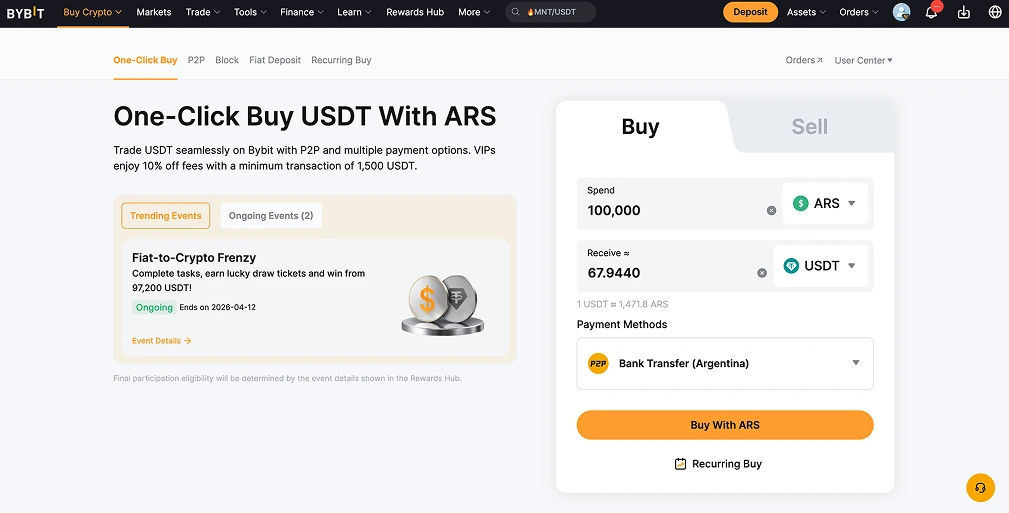Image resolution: width=1009 pixels, height=513 pixels.
Task: Open Recurring Buy link below buy button
Action: [x=718, y=464]
